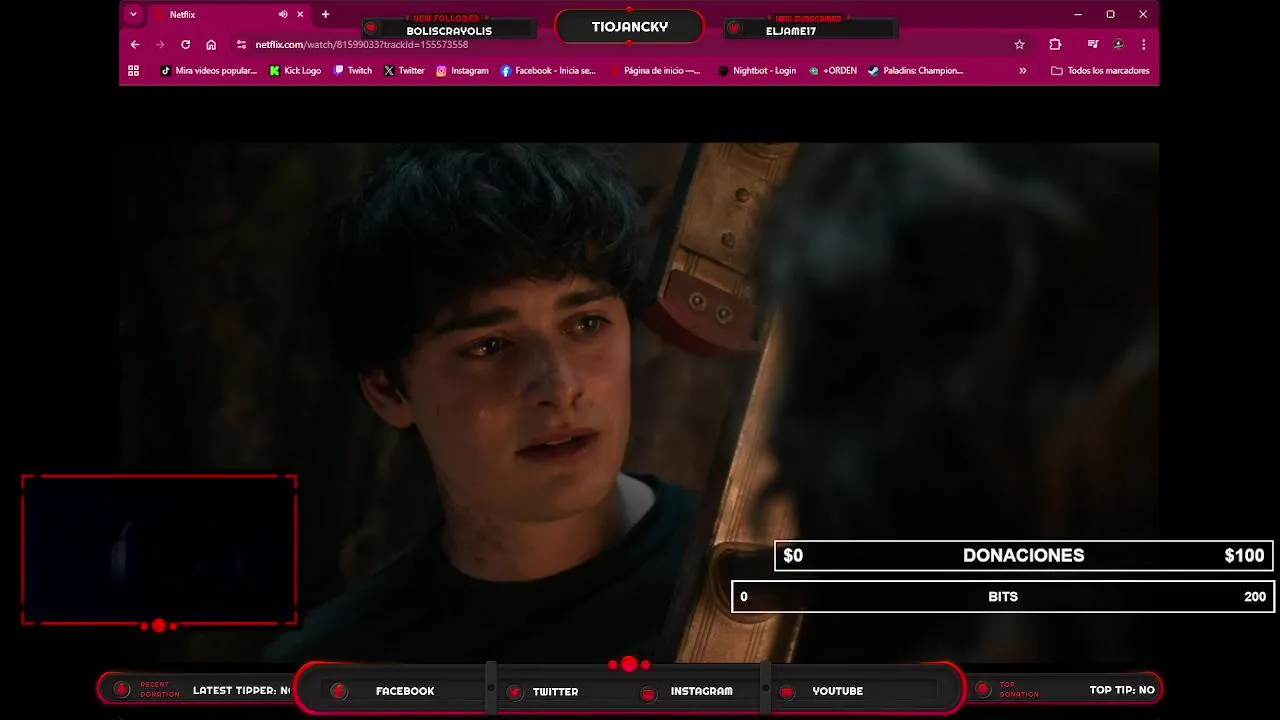
Task: Open the Paladins: Champion bookmark
Action: (x=915, y=71)
